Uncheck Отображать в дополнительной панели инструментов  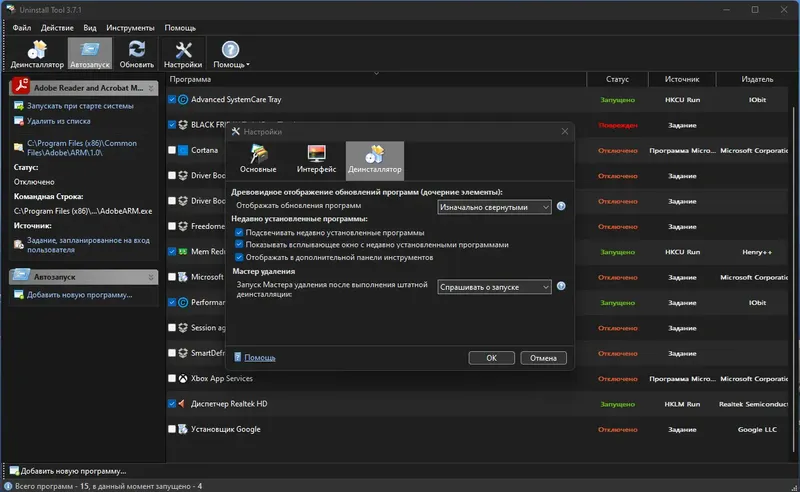point(239,257)
